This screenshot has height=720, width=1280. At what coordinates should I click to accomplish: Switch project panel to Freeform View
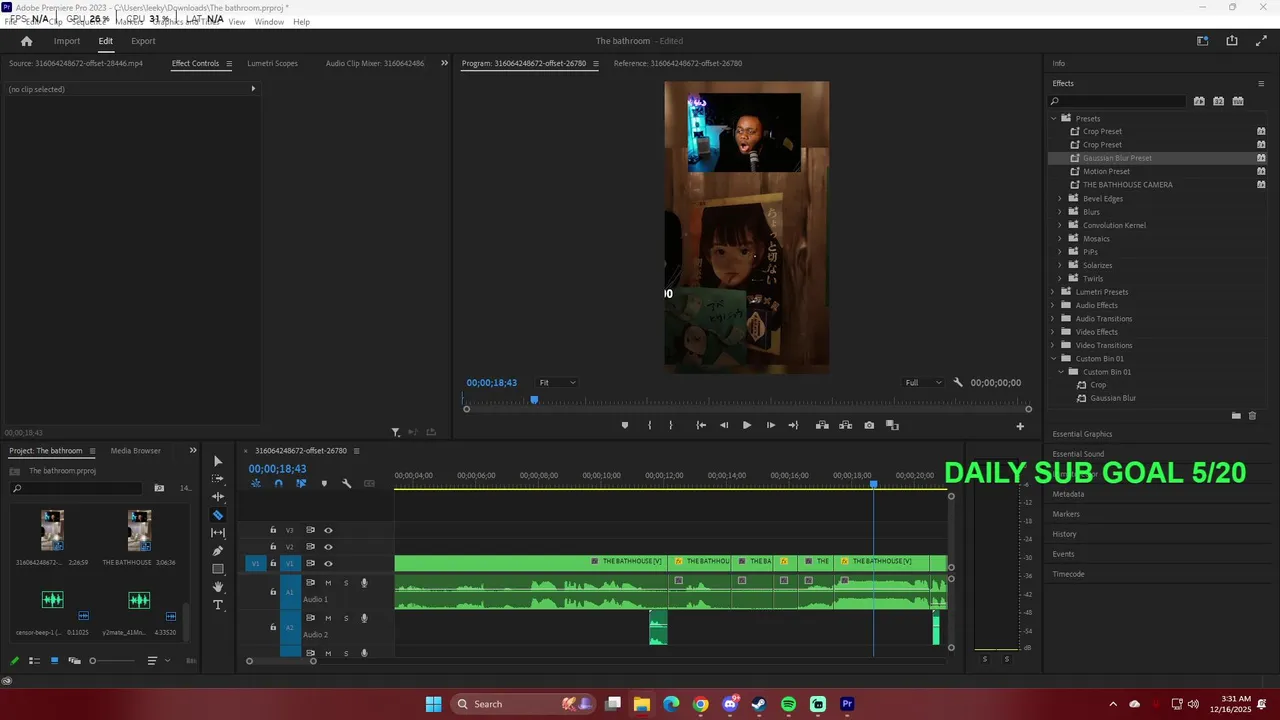point(73,660)
